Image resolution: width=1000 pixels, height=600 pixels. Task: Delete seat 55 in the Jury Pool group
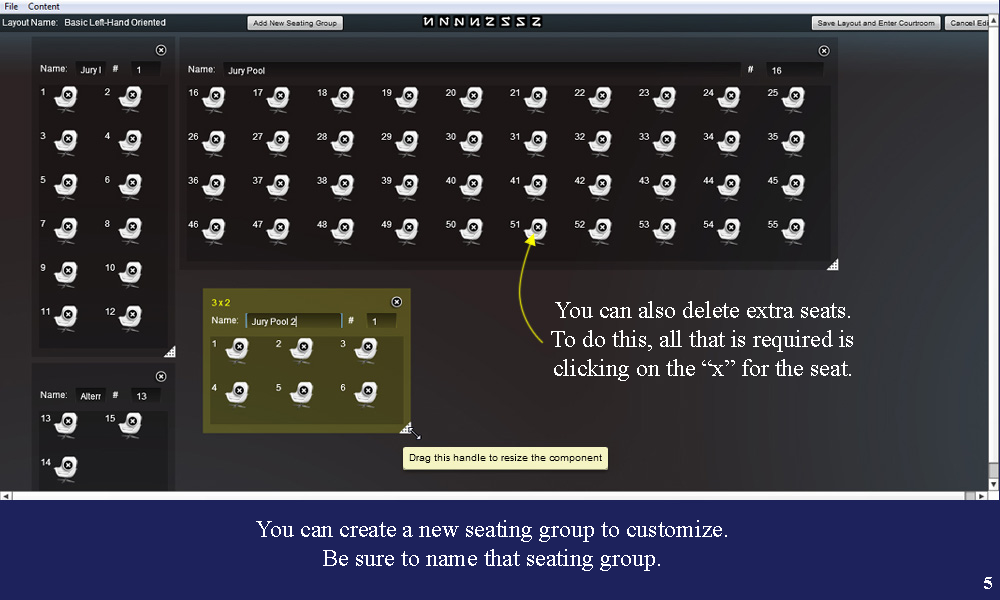793,226
